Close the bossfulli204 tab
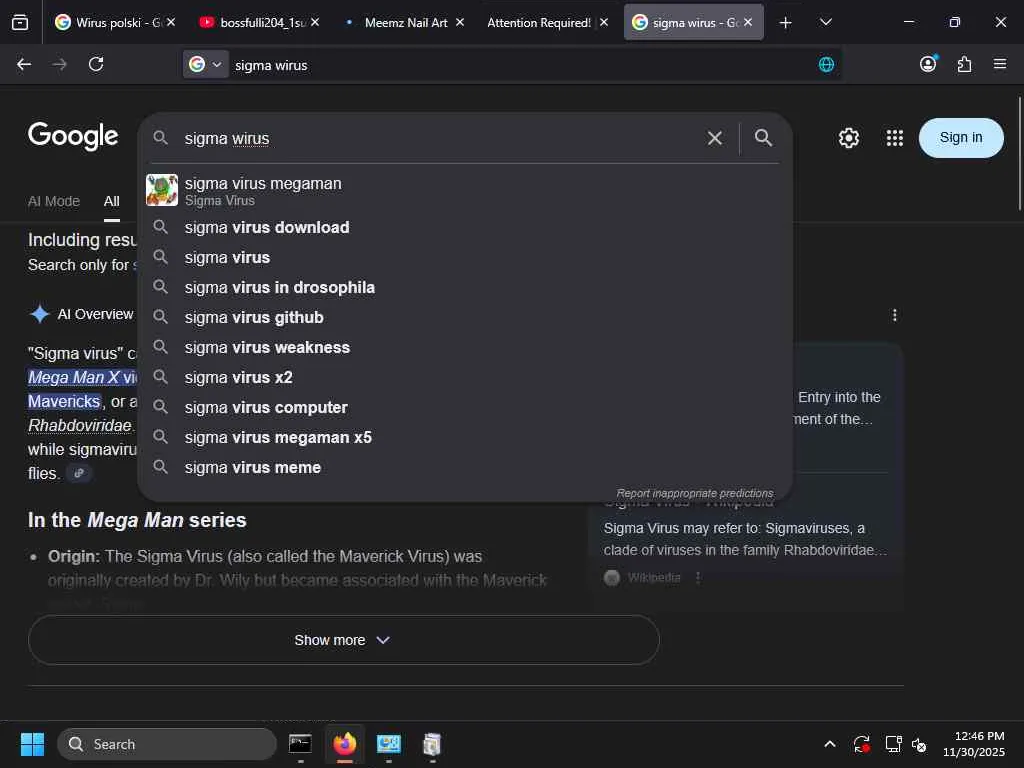The width and height of the screenshot is (1024, 768). click(x=315, y=22)
